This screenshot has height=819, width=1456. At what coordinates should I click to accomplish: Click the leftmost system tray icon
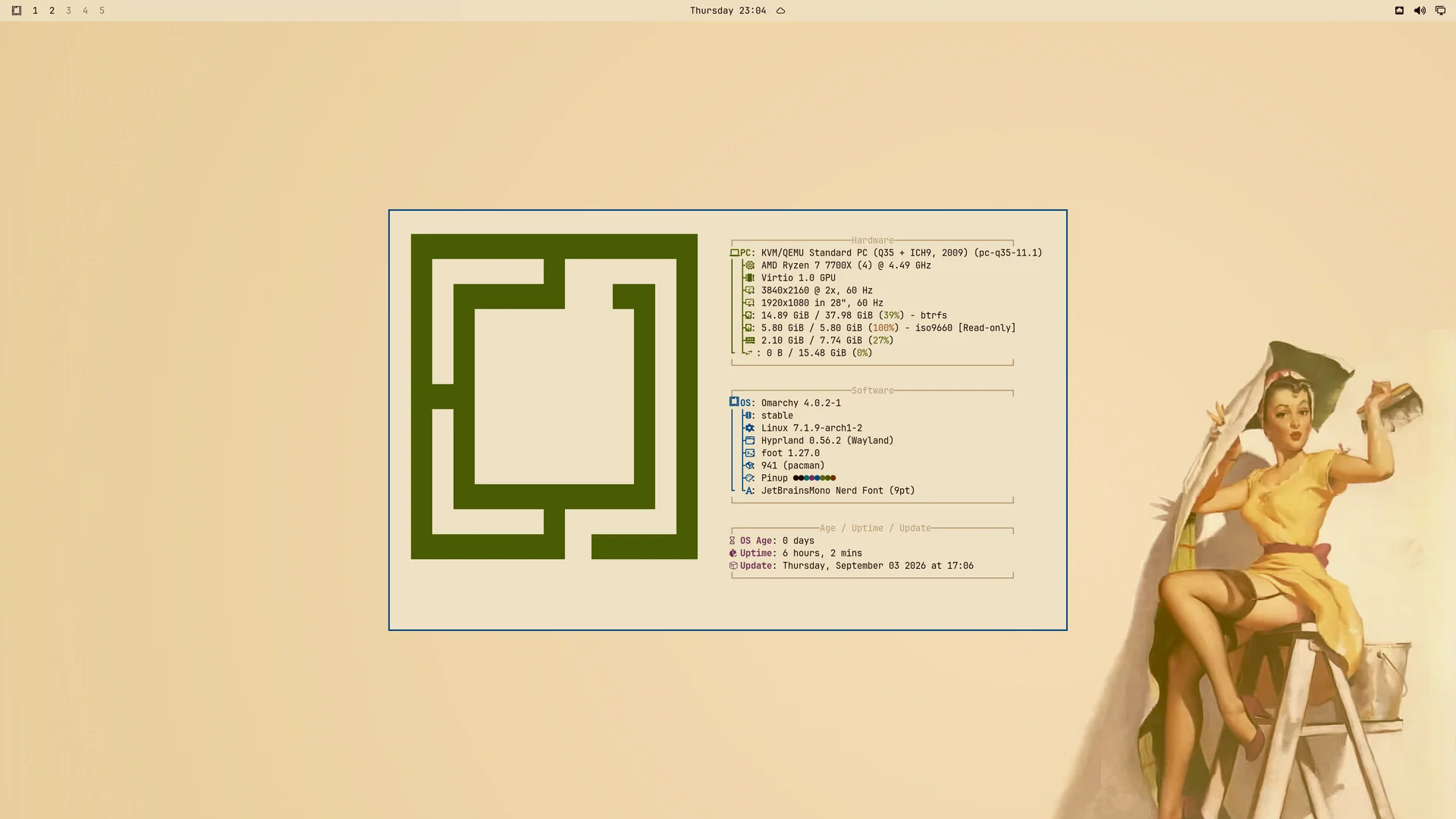click(1399, 11)
